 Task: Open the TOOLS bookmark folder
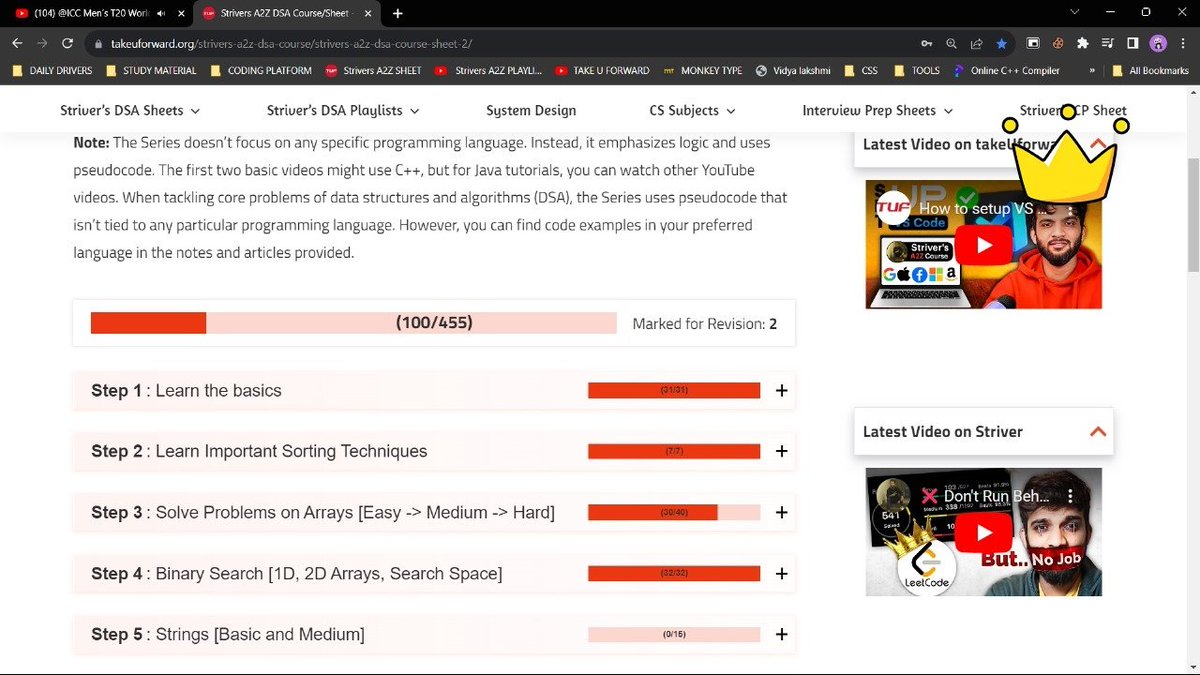917,71
